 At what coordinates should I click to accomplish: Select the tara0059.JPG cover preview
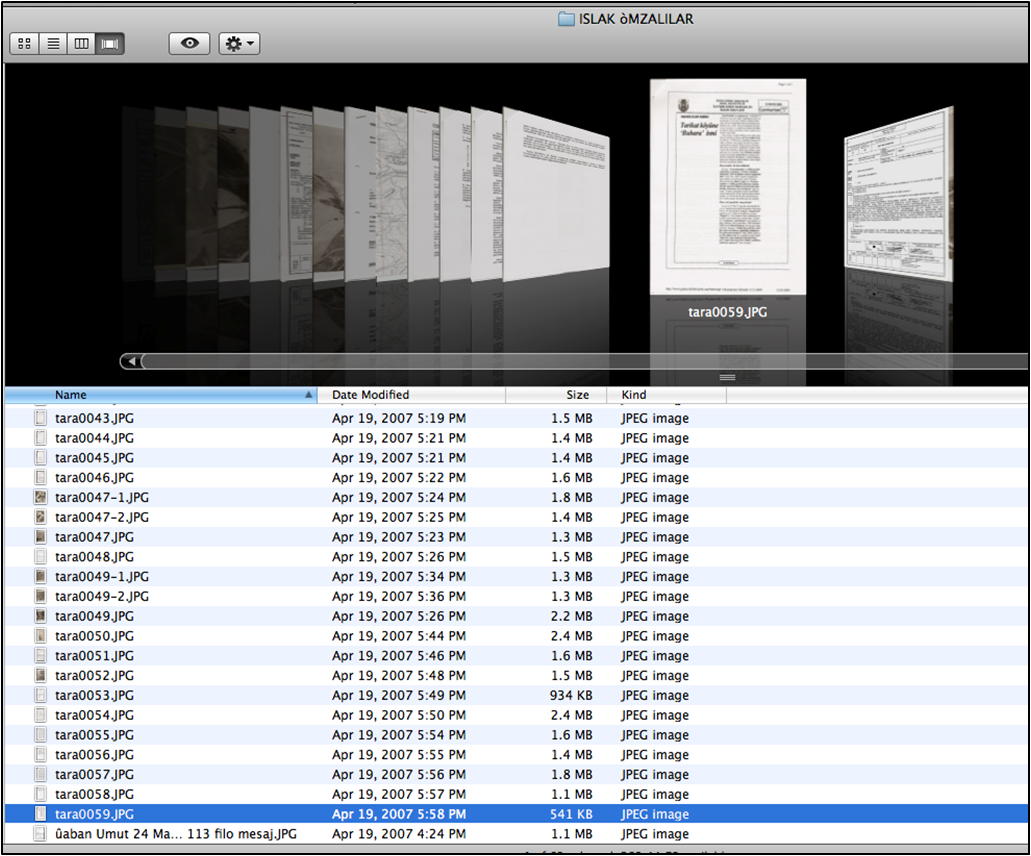click(727, 186)
